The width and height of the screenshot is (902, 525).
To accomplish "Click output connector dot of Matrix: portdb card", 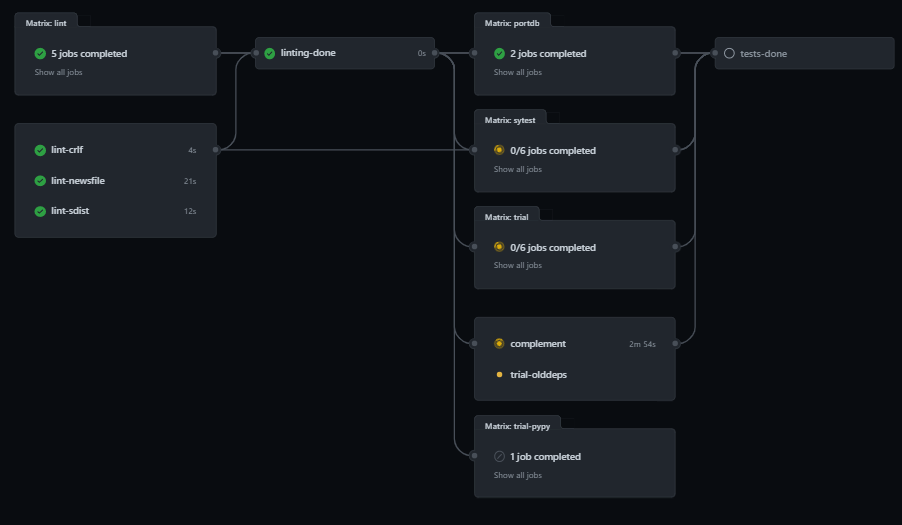I will (x=675, y=53).
